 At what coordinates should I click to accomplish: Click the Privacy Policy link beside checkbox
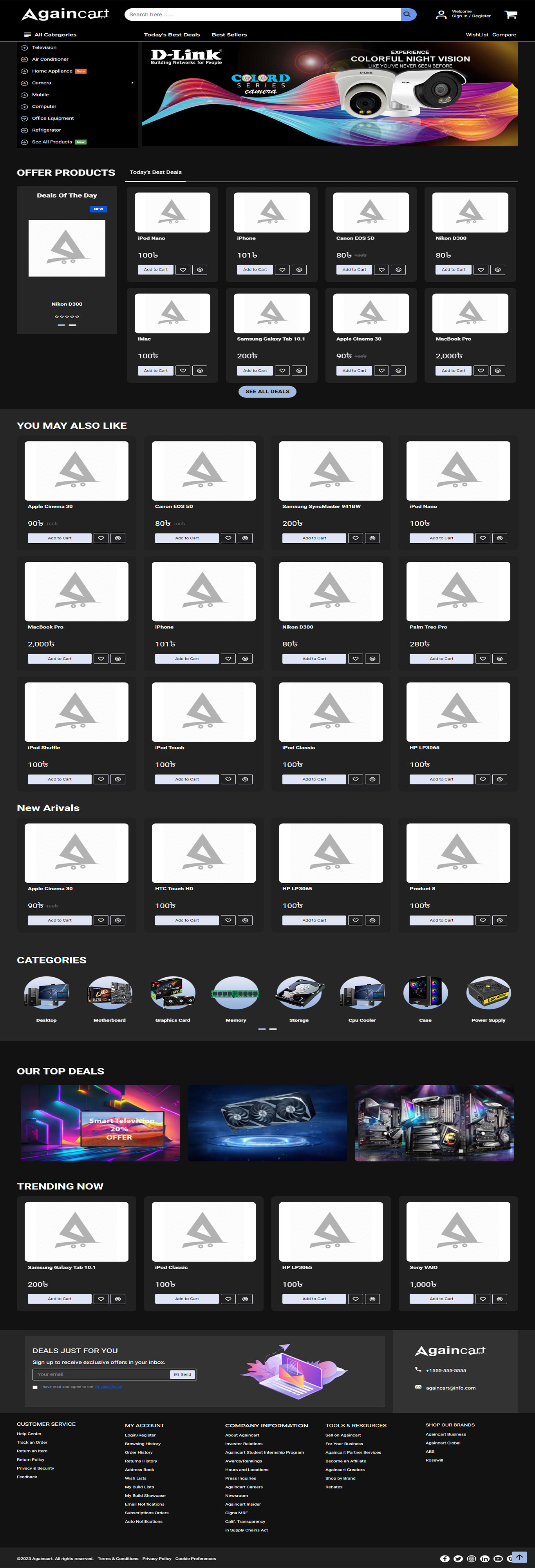coord(108,1387)
